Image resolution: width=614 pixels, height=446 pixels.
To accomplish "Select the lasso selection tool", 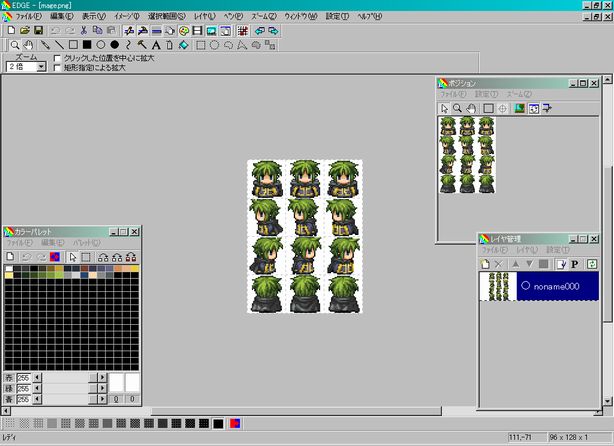I will [x=228, y=45].
